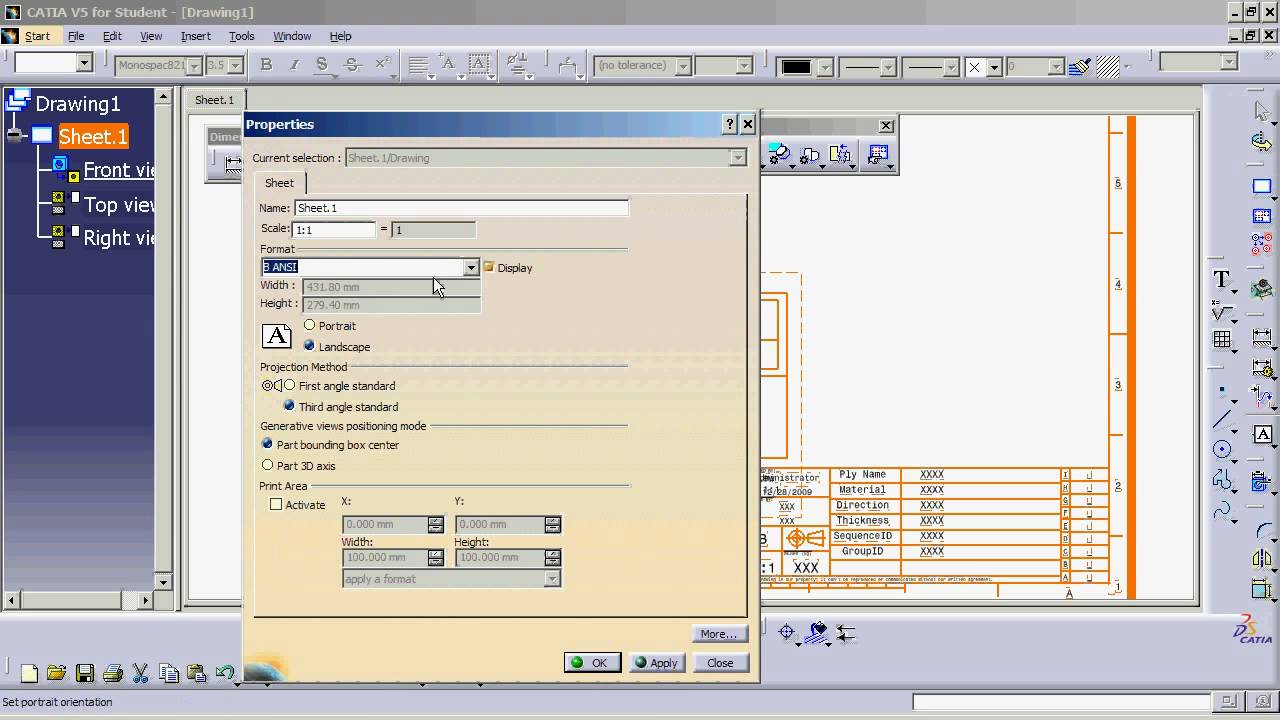The width and height of the screenshot is (1280, 720).
Task: Open the Insert menu
Action: (196, 36)
